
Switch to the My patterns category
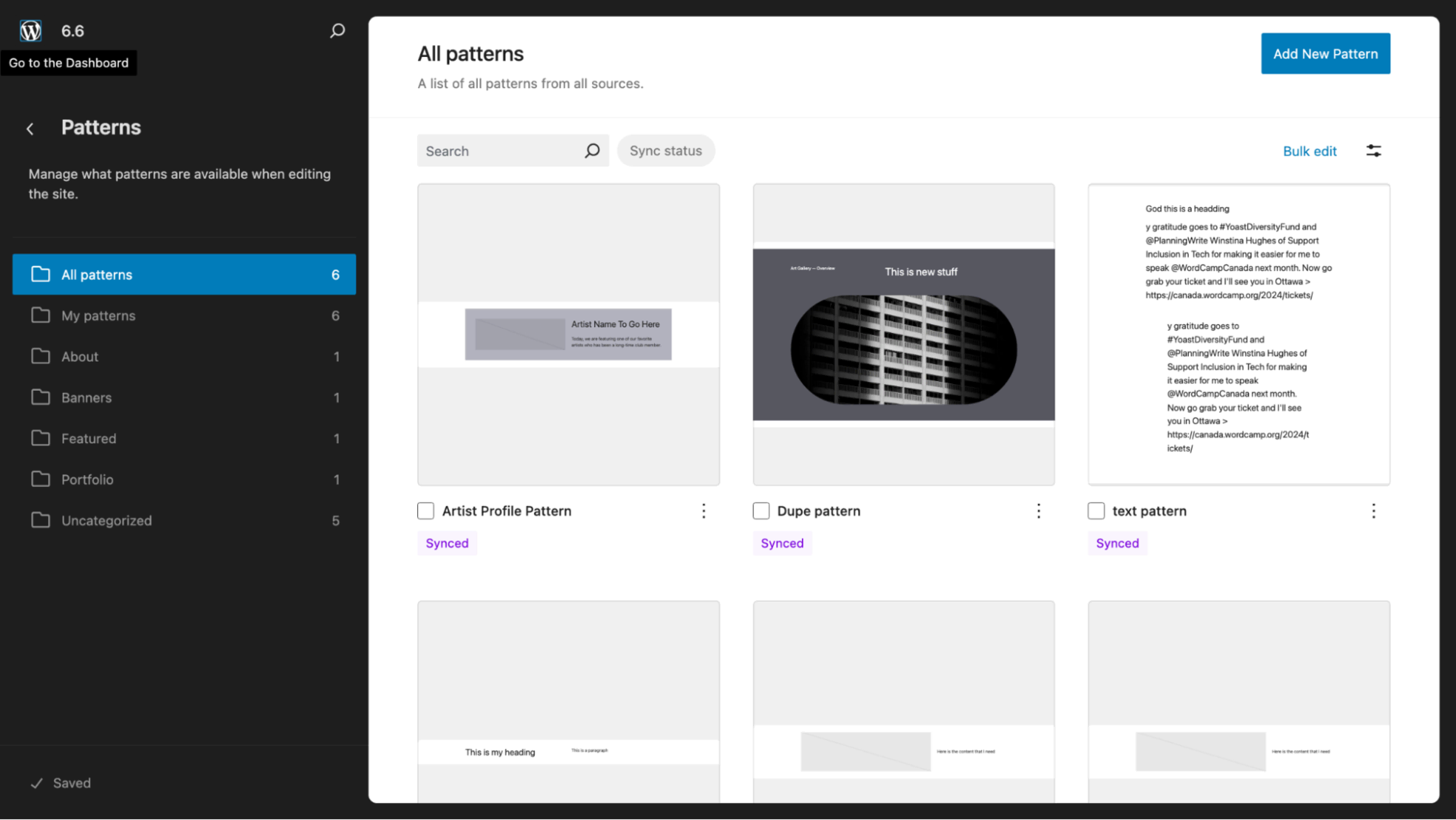[x=98, y=315]
